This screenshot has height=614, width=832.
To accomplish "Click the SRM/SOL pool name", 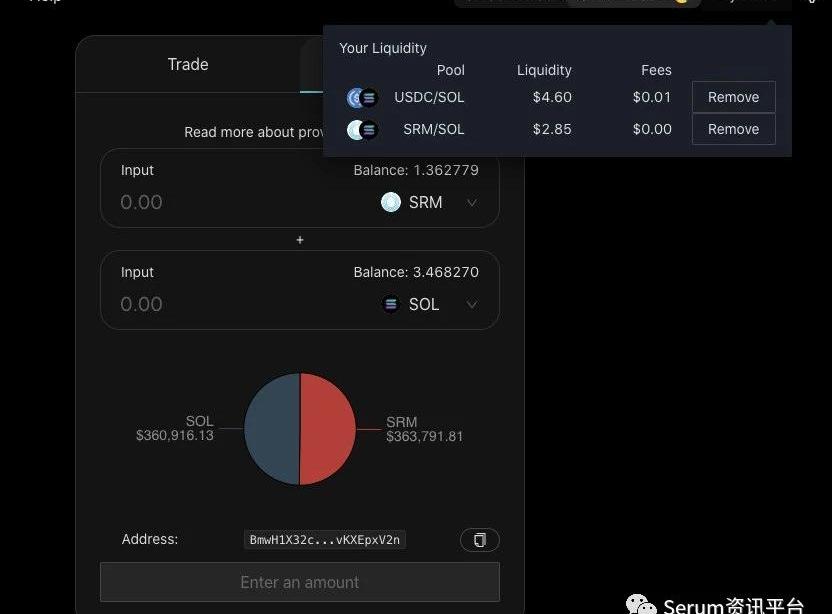I will coord(434,129).
